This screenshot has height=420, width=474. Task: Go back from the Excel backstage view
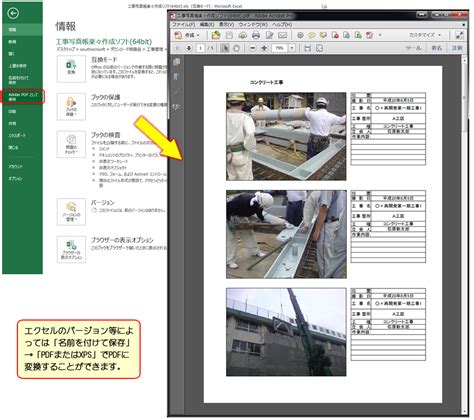point(13,13)
